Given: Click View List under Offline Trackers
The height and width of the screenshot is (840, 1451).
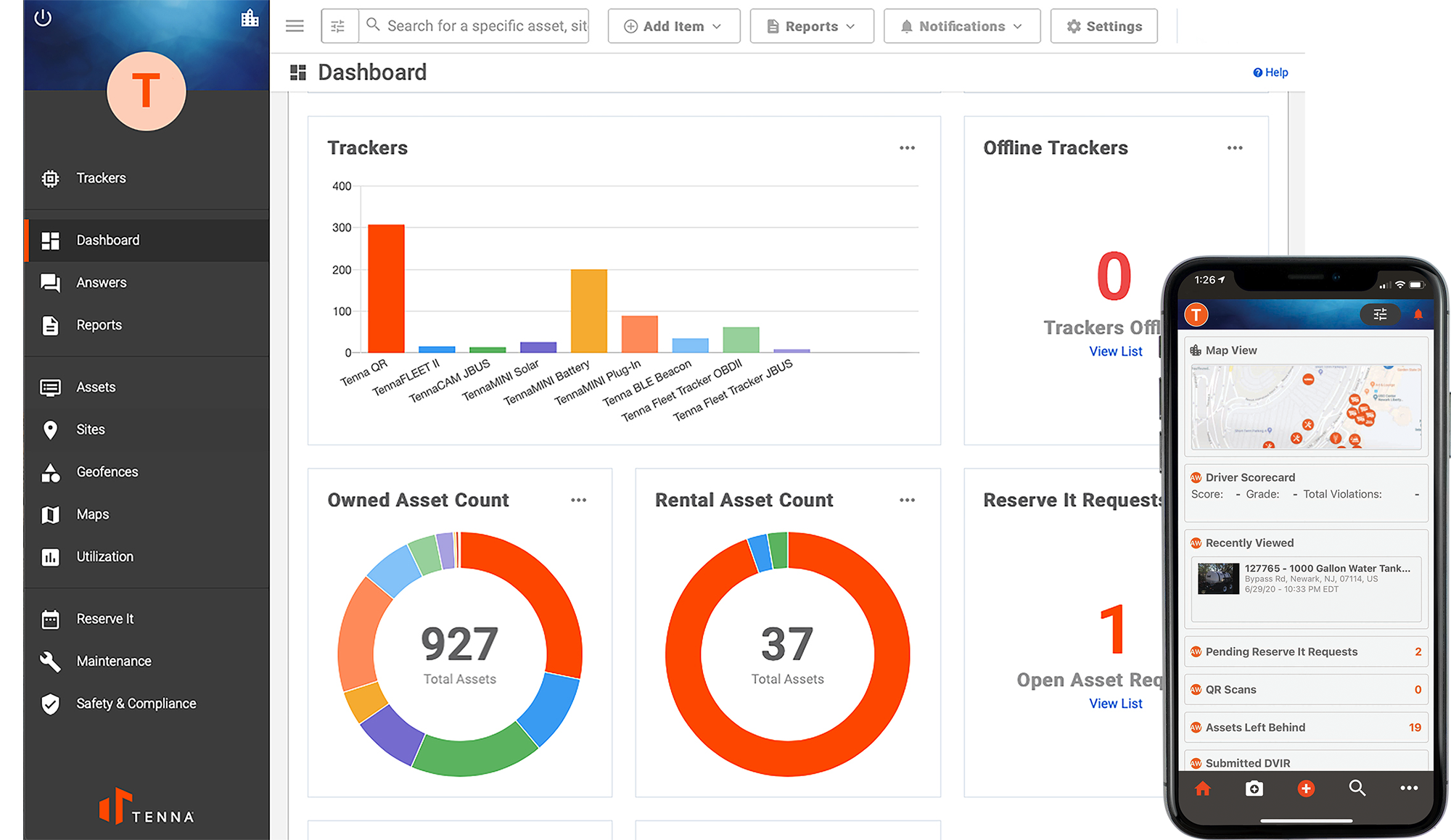Looking at the screenshot, I should coord(1115,351).
